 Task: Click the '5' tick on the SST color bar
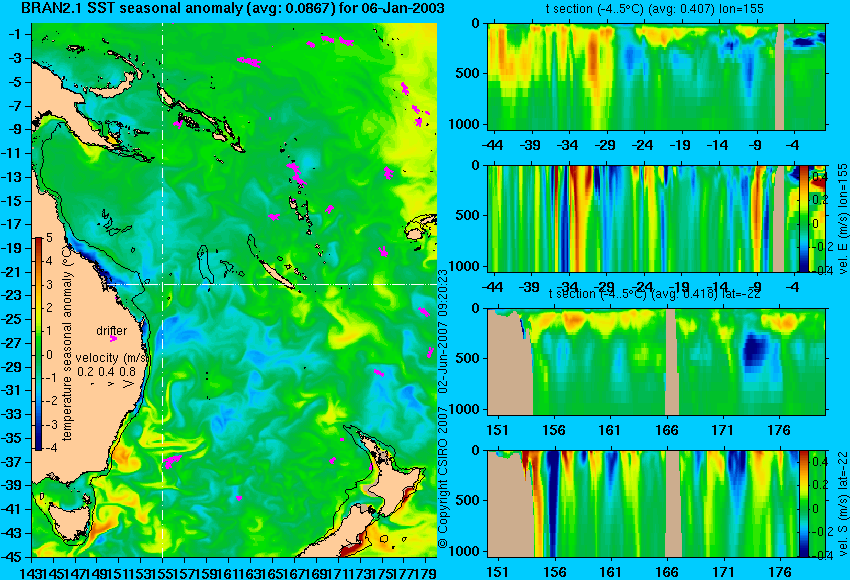pos(49,238)
